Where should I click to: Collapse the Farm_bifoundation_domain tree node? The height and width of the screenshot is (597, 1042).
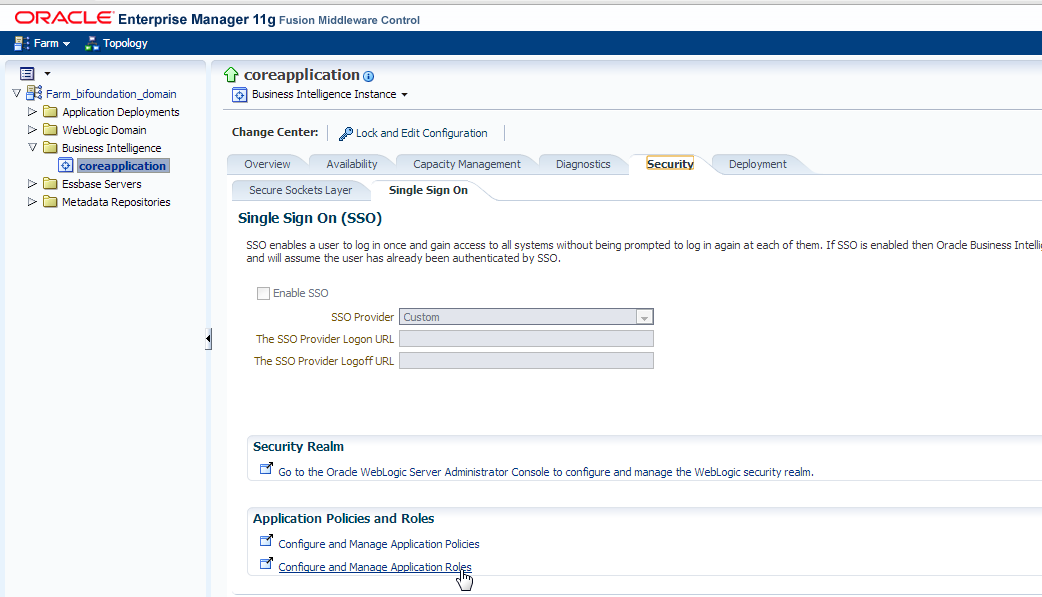pyautogui.click(x=17, y=93)
